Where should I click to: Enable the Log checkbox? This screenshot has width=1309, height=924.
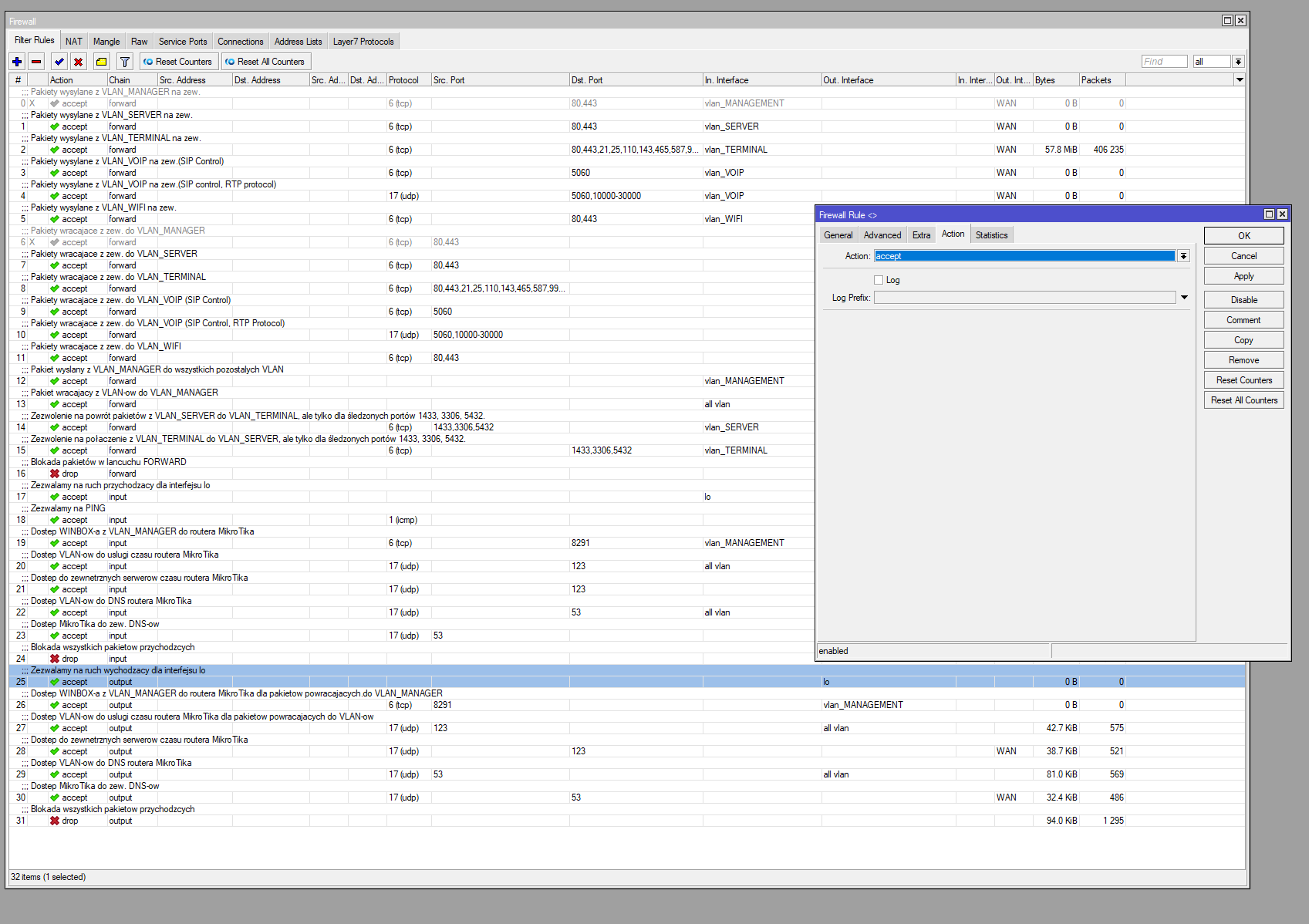click(x=879, y=280)
